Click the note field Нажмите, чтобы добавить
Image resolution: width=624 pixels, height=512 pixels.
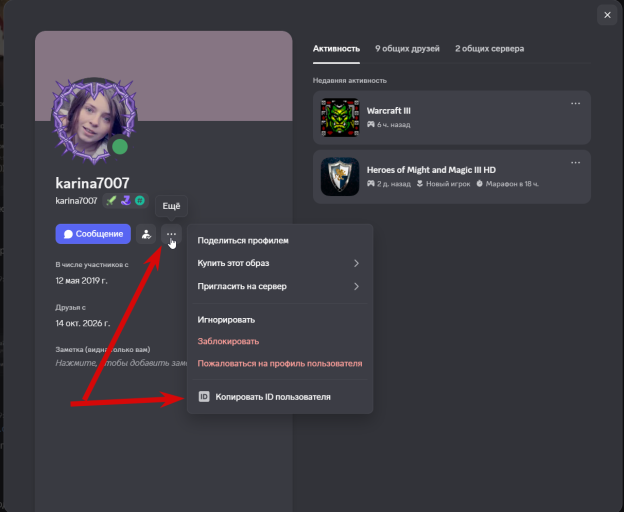click(x=121, y=363)
